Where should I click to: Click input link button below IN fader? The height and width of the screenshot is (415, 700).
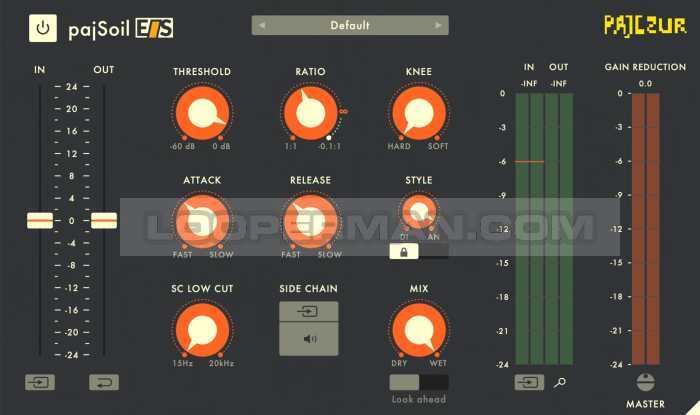click(x=40, y=382)
